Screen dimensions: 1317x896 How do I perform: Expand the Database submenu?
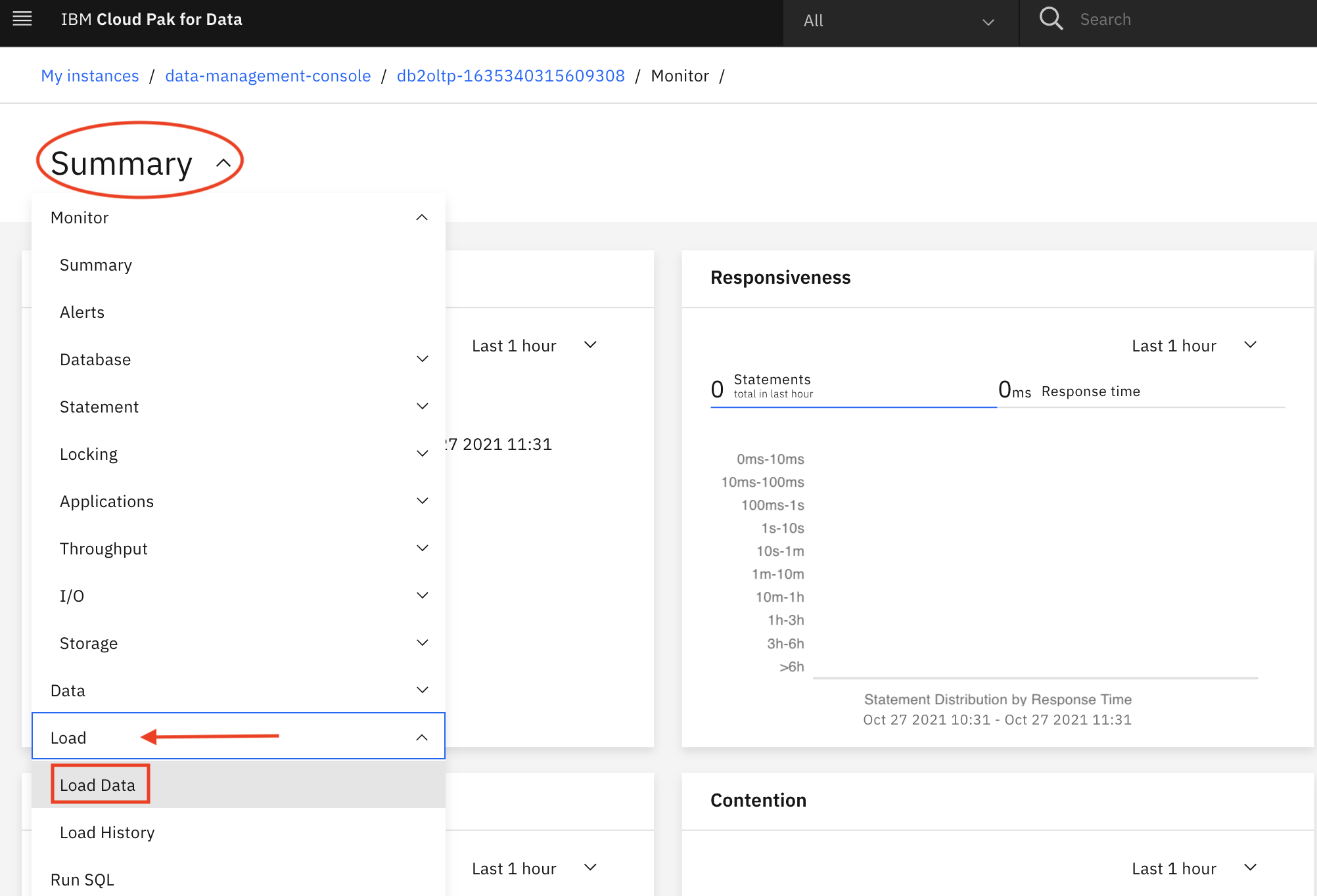[422, 359]
